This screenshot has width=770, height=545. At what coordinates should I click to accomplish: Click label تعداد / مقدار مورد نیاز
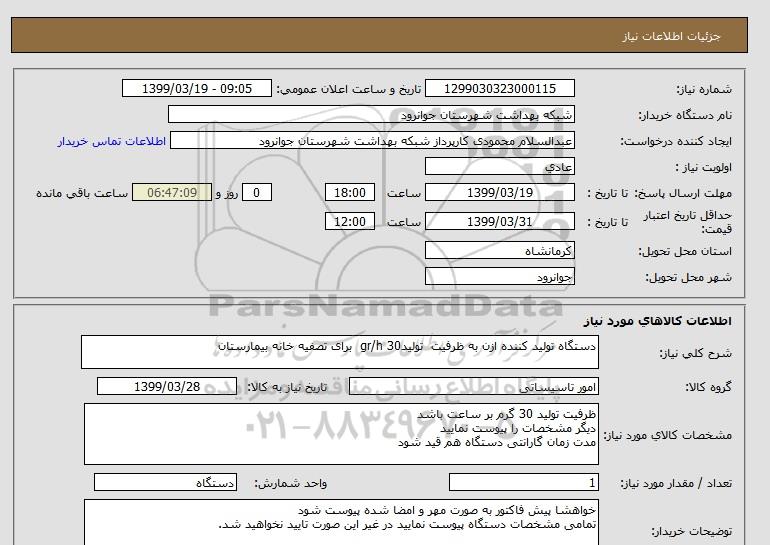point(676,484)
